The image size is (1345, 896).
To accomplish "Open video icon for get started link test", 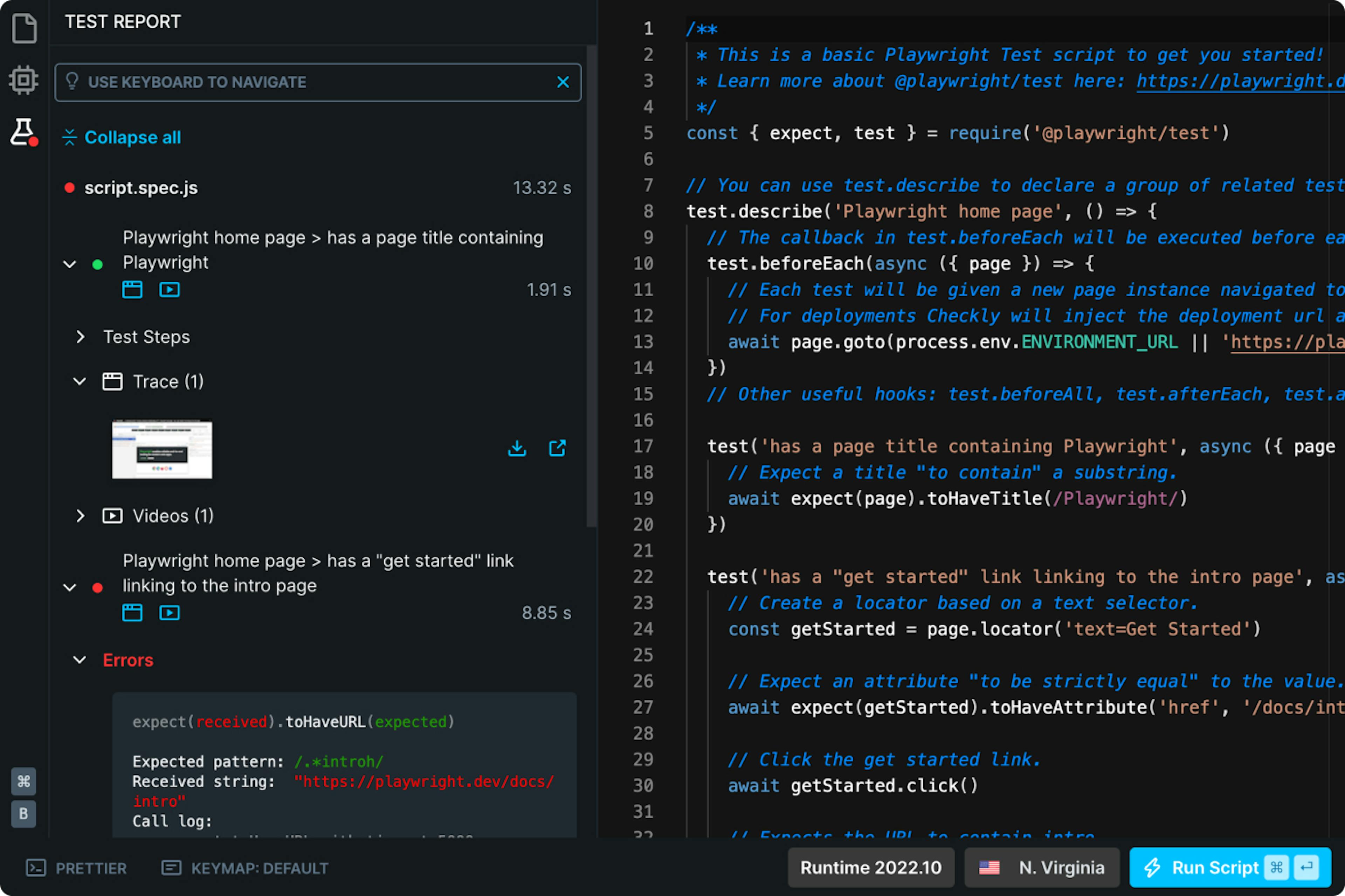I will (170, 613).
